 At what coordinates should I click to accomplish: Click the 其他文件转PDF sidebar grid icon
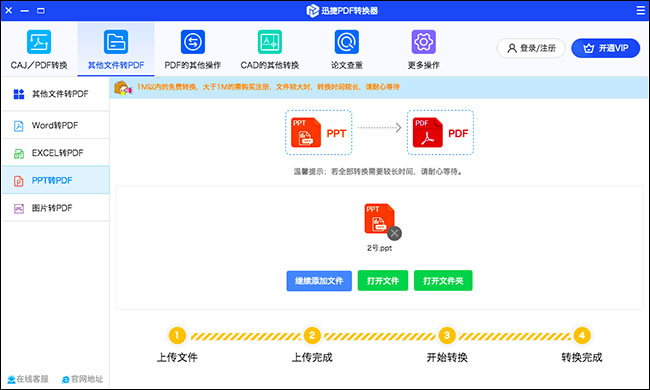click(x=19, y=94)
